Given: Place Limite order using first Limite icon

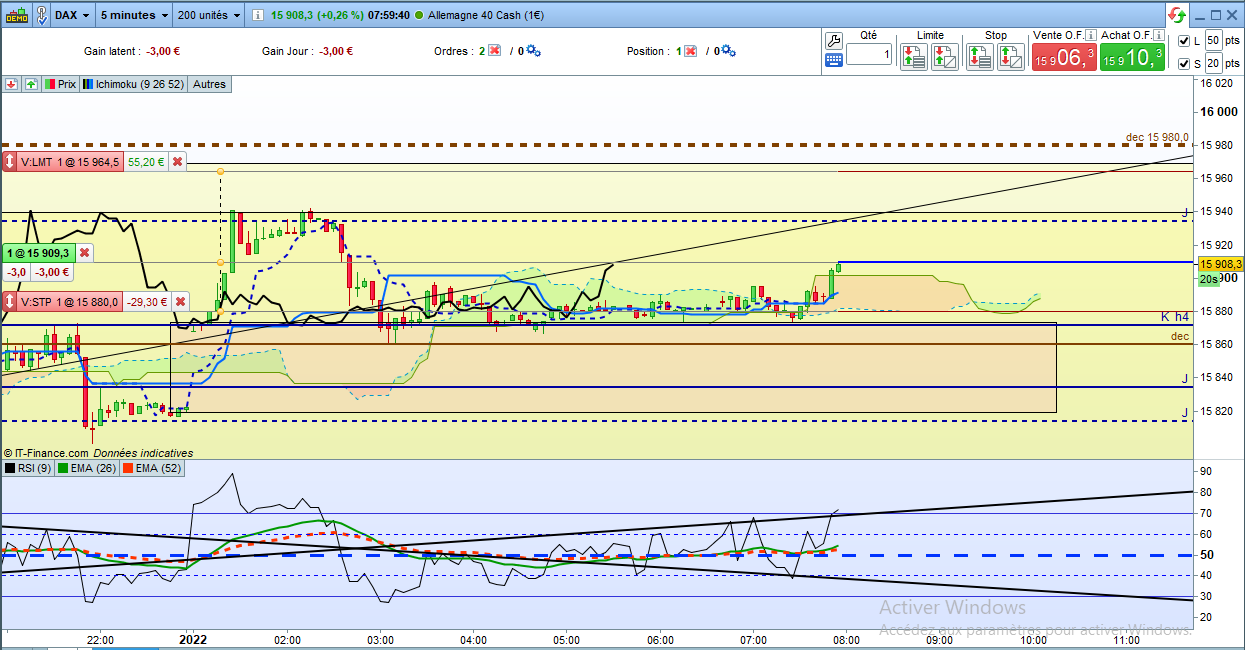Looking at the screenshot, I should click(913, 56).
